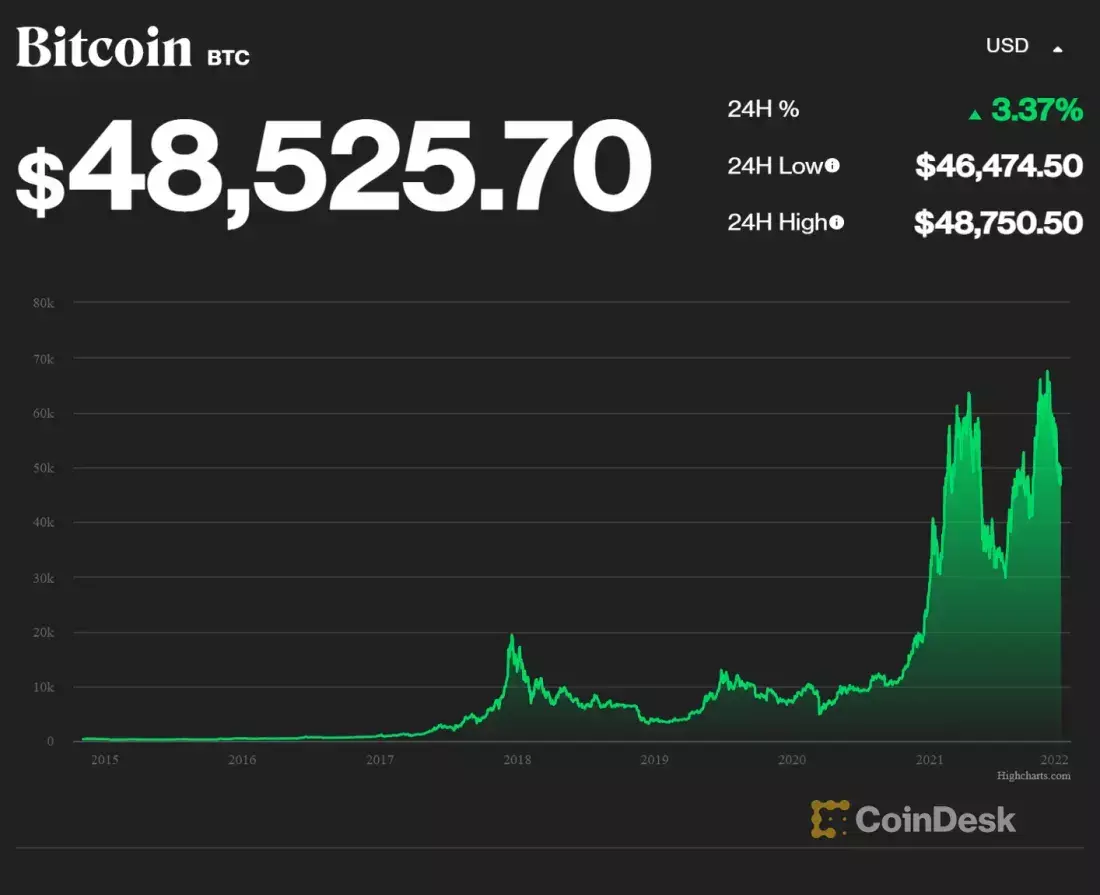The image size is (1100, 895).
Task: Expand currency list via USD arrow
Action: (1057, 49)
